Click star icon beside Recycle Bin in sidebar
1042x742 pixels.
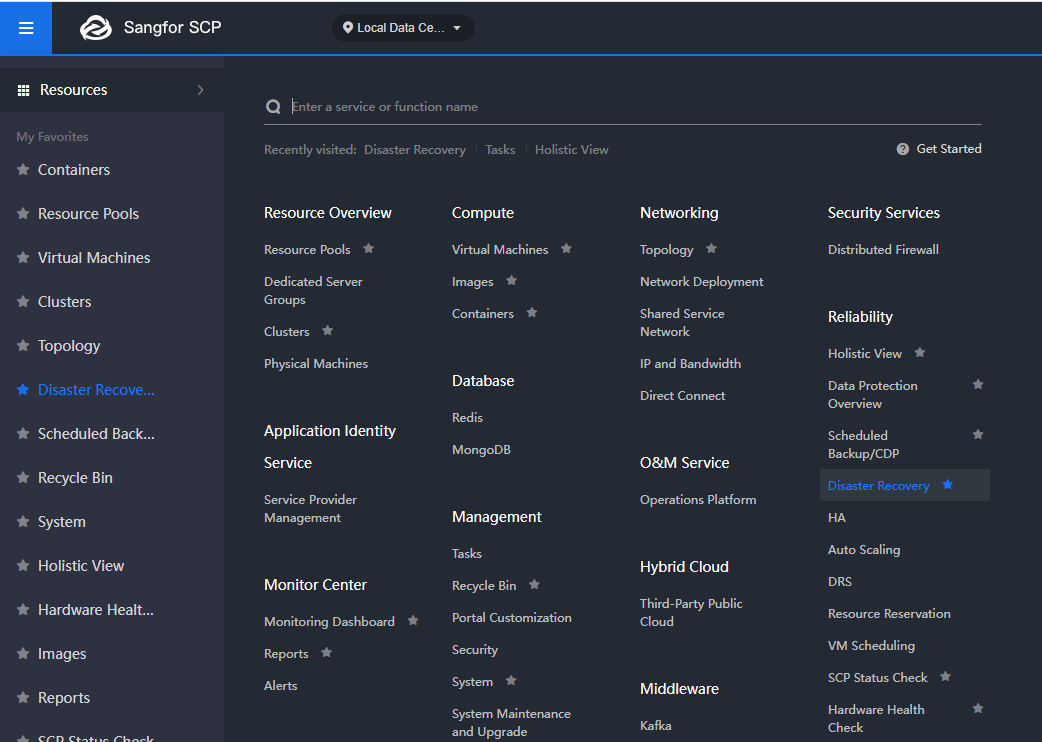pos(23,478)
